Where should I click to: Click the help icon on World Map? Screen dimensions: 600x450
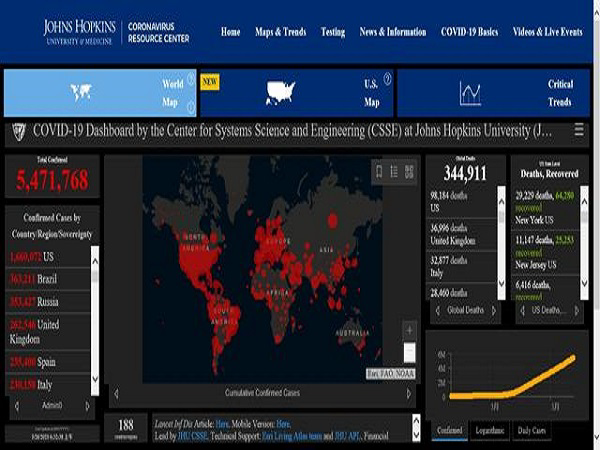191,78
